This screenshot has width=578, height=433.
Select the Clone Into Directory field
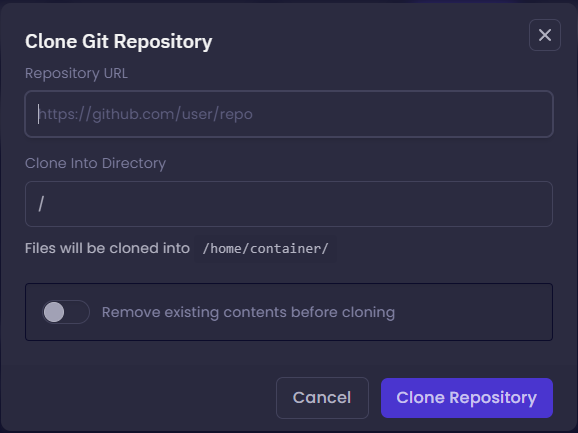click(289, 204)
